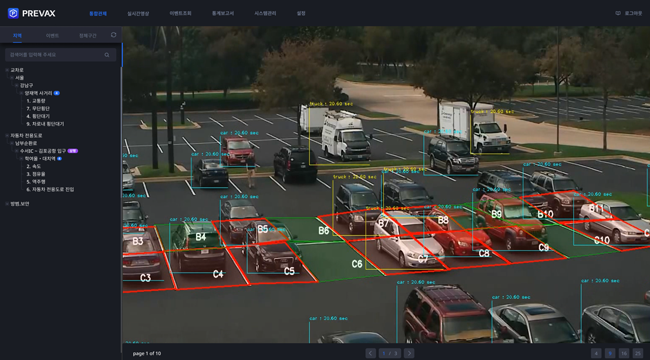The height and width of the screenshot is (360, 650).
Task: Click the PREVAX logo icon
Action: [13, 13]
